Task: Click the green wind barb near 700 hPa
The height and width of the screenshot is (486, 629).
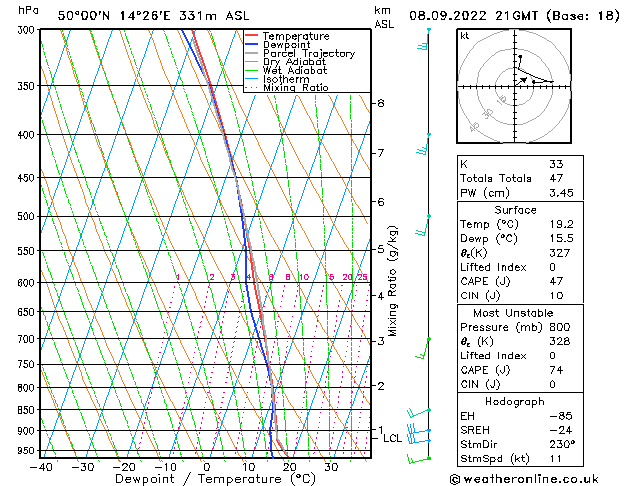Action: coord(423,348)
